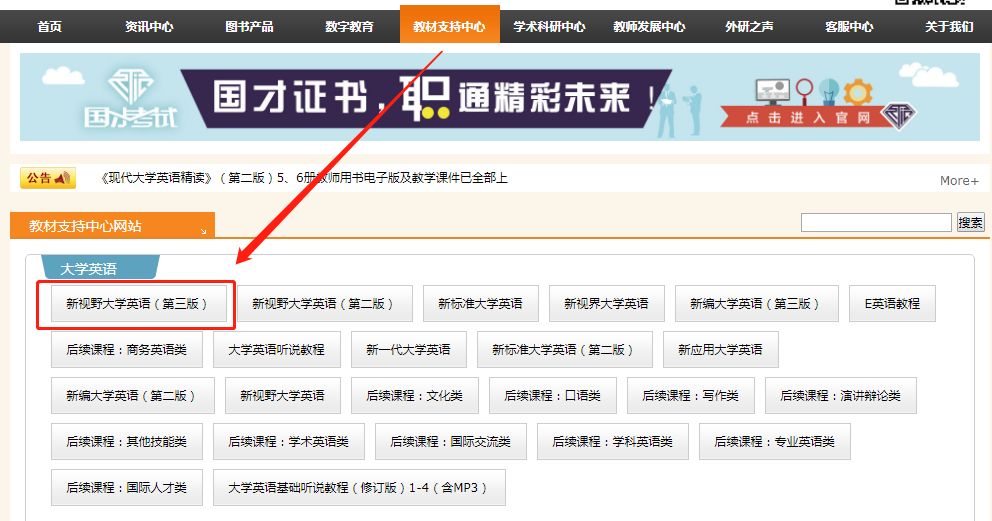Screen dimensions: 992x521
Task: Focus the search text box
Action: click(876, 223)
